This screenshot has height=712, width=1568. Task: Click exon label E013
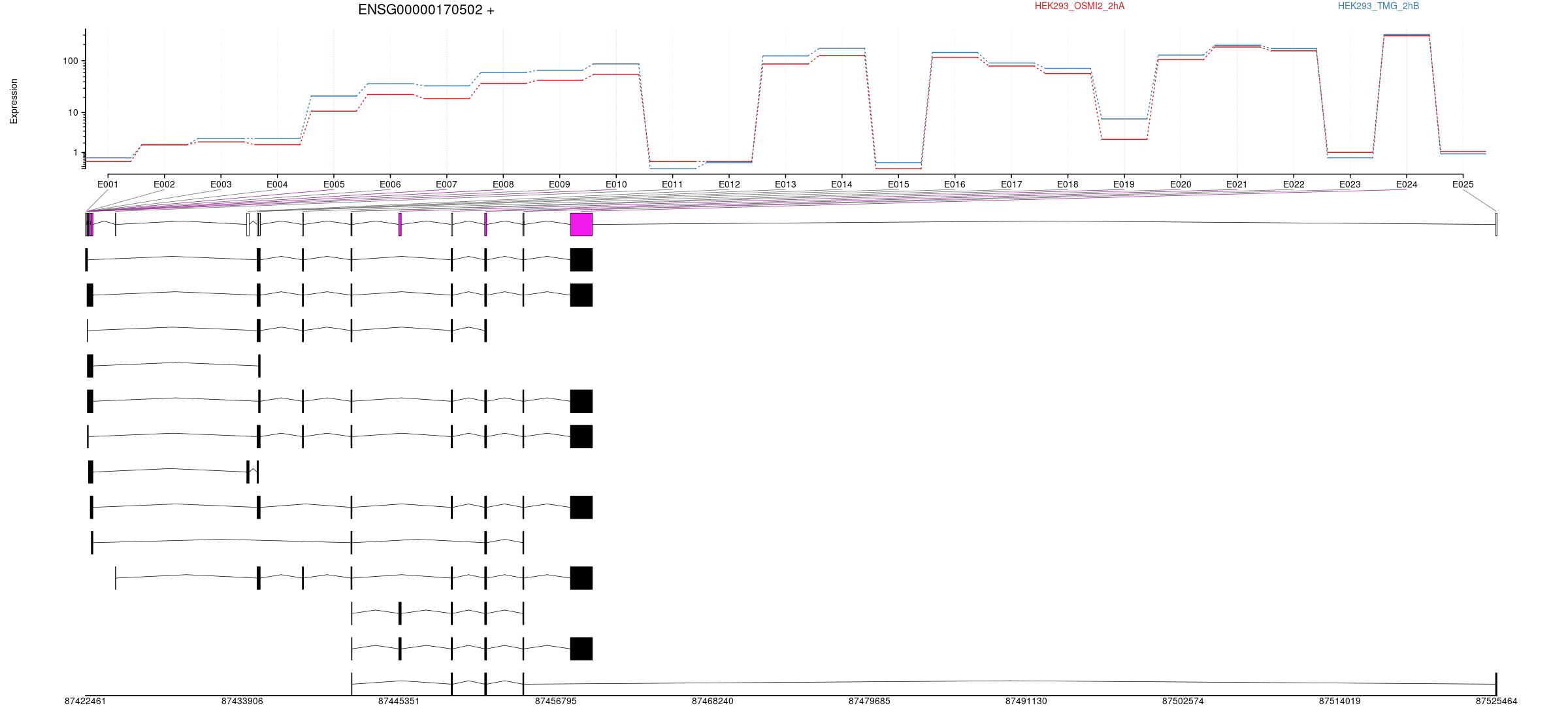click(785, 184)
